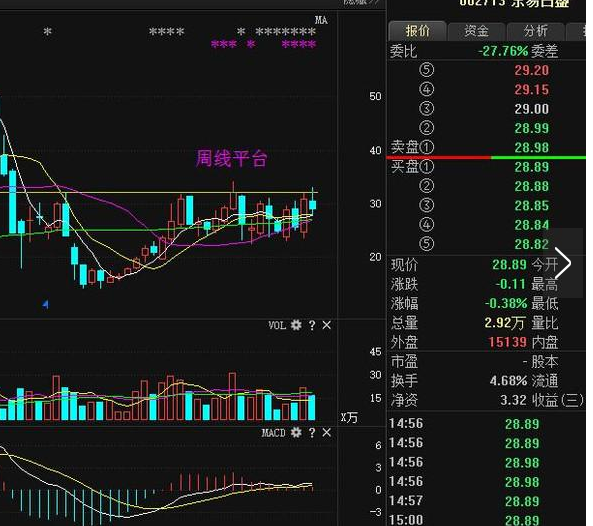The image size is (593, 526).
Task: Click the 委比 value -27.76%
Action: tap(503, 51)
